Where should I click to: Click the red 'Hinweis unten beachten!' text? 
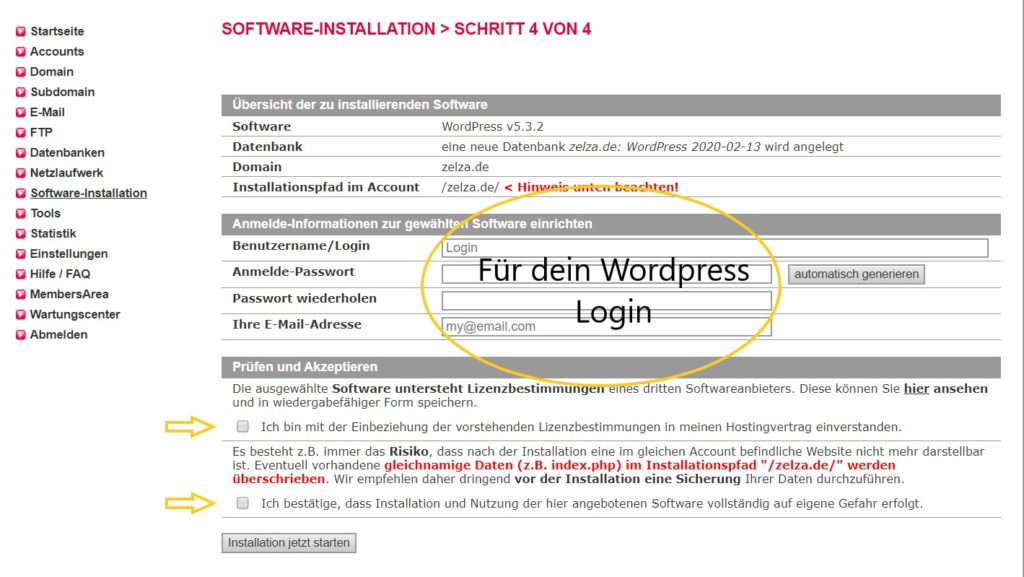(592, 187)
